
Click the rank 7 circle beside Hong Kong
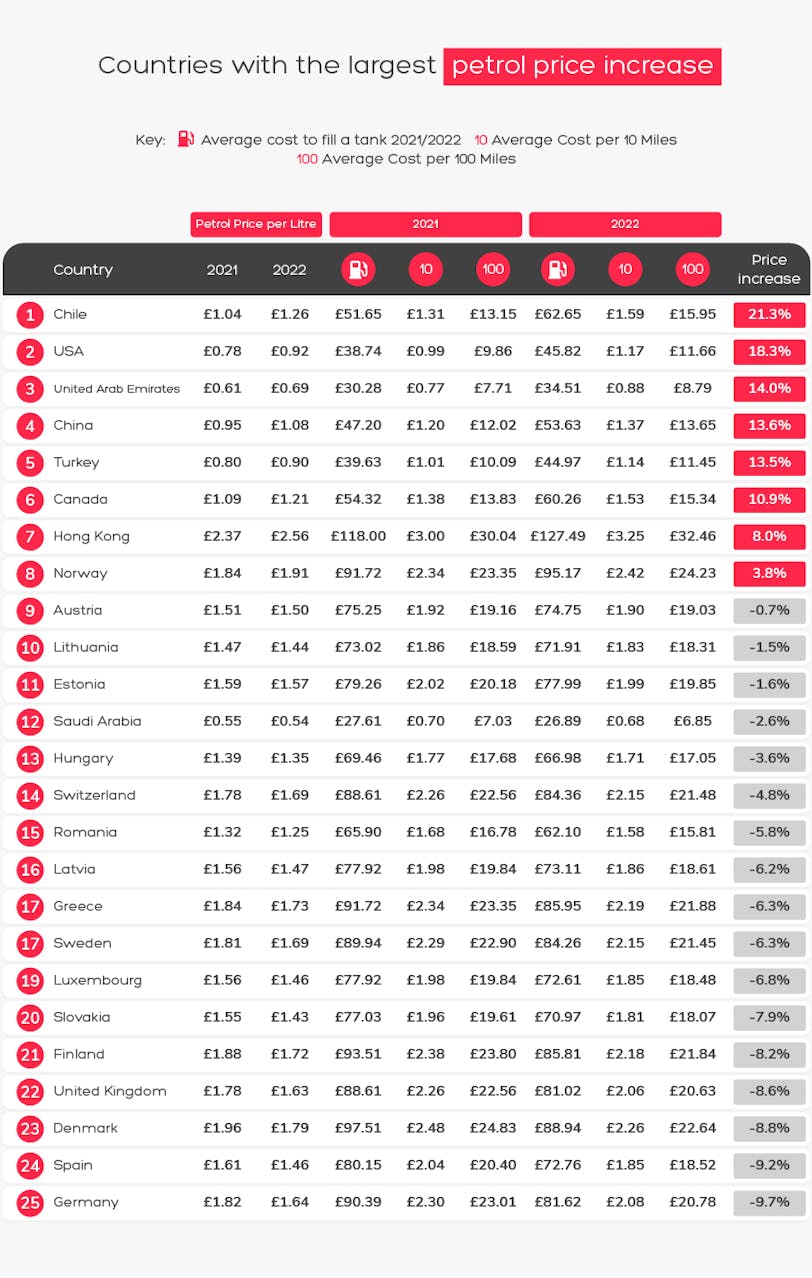[x=31, y=537]
